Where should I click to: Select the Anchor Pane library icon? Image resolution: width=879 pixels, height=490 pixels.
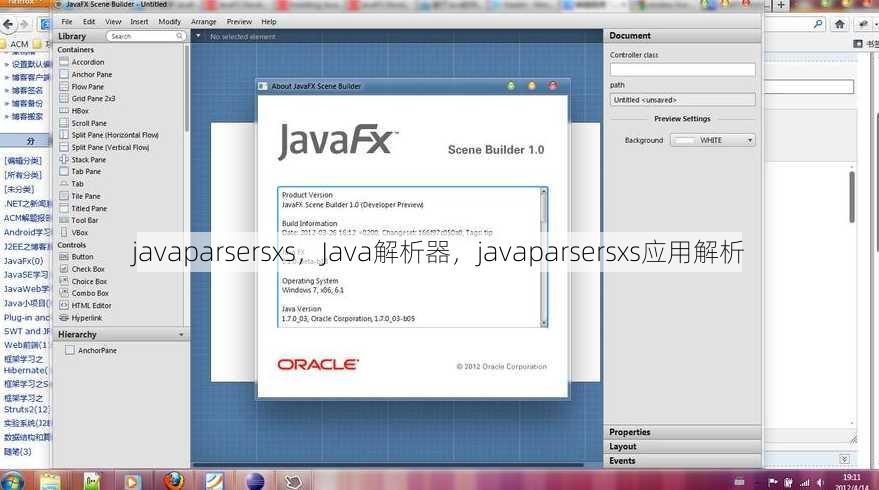coord(64,74)
